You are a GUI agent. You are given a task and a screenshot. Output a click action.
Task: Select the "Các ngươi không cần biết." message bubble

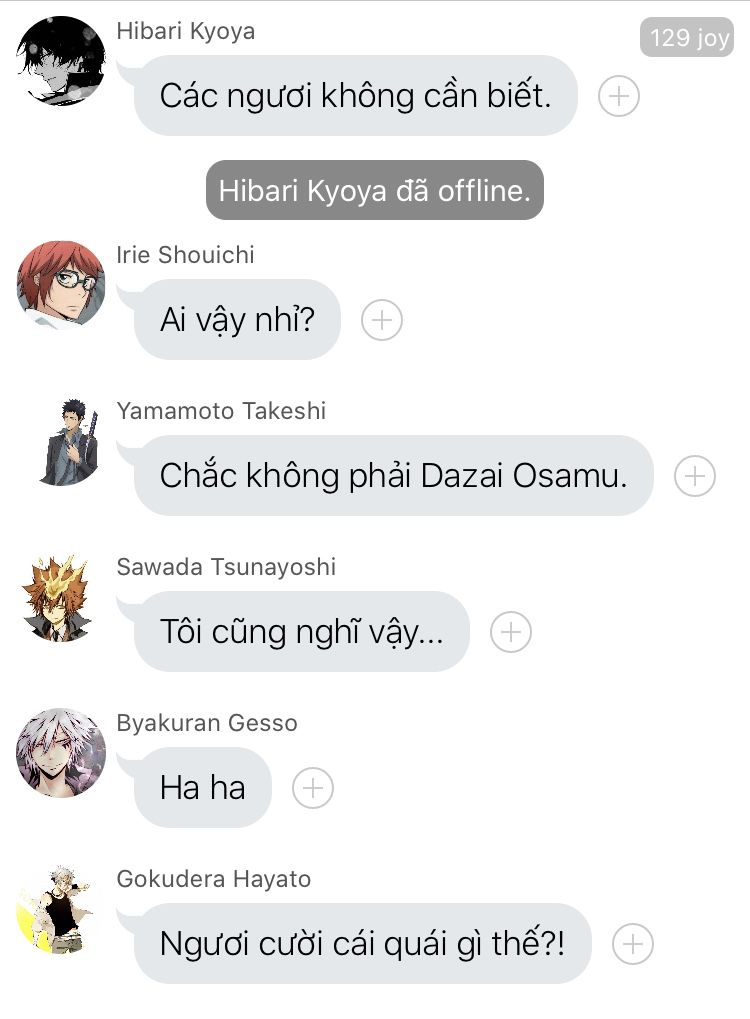pos(356,96)
